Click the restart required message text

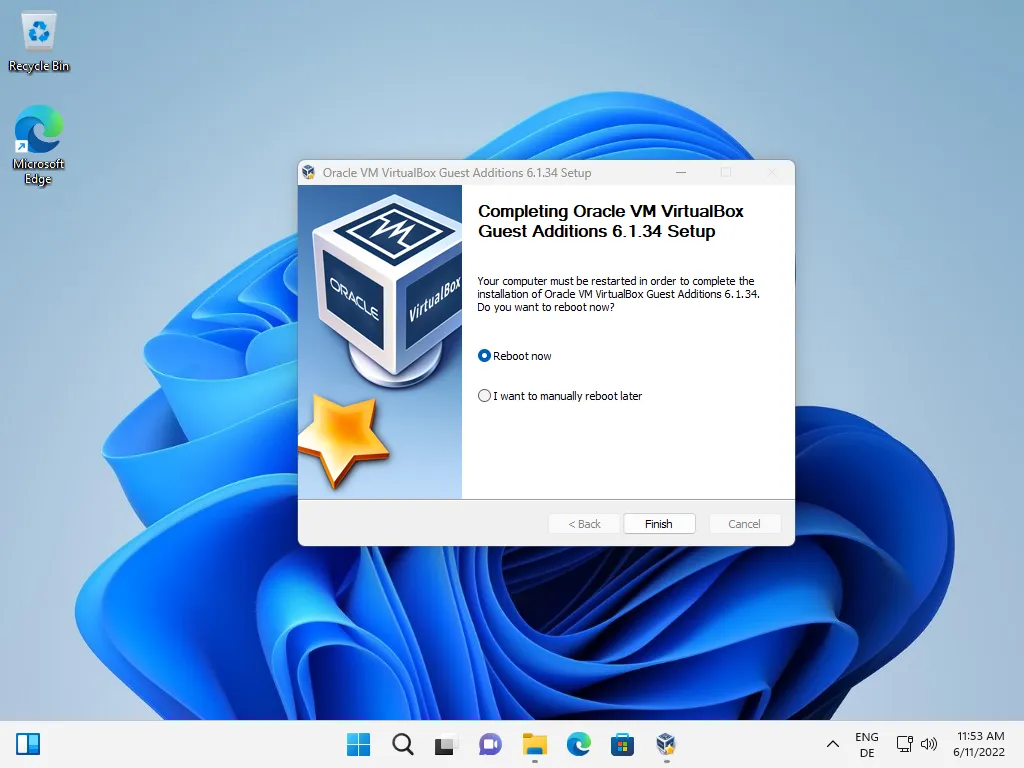click(x=618, y=294)
